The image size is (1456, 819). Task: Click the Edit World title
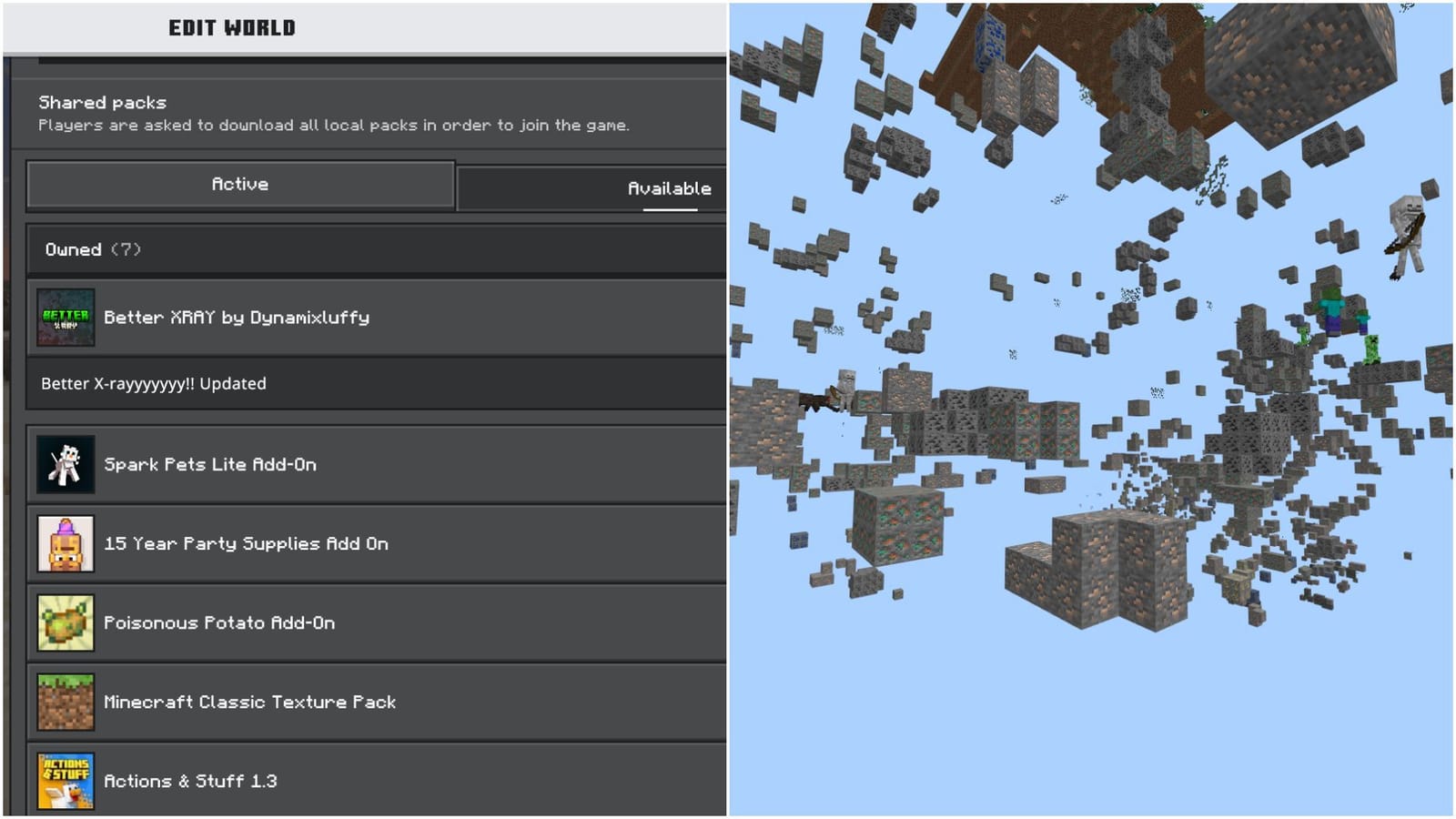[230, 26]
